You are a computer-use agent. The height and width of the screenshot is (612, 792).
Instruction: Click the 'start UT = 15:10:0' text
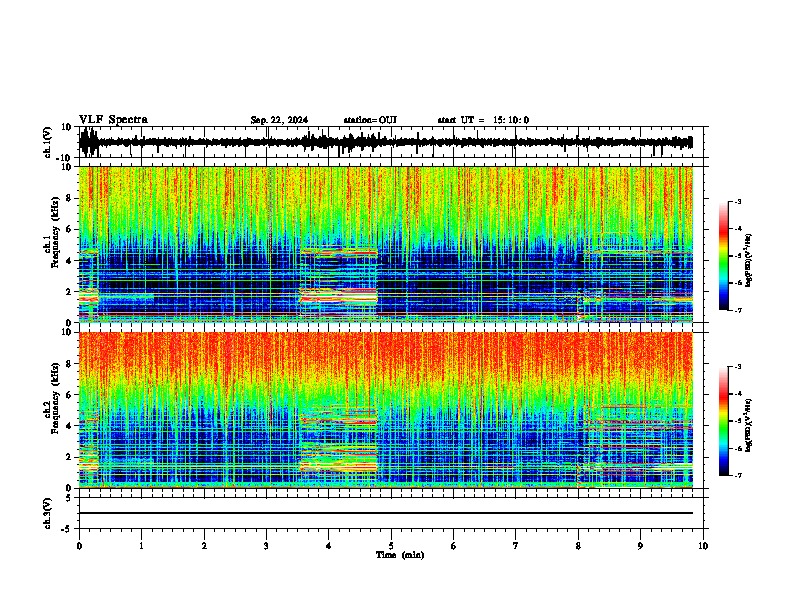[483, 120]
